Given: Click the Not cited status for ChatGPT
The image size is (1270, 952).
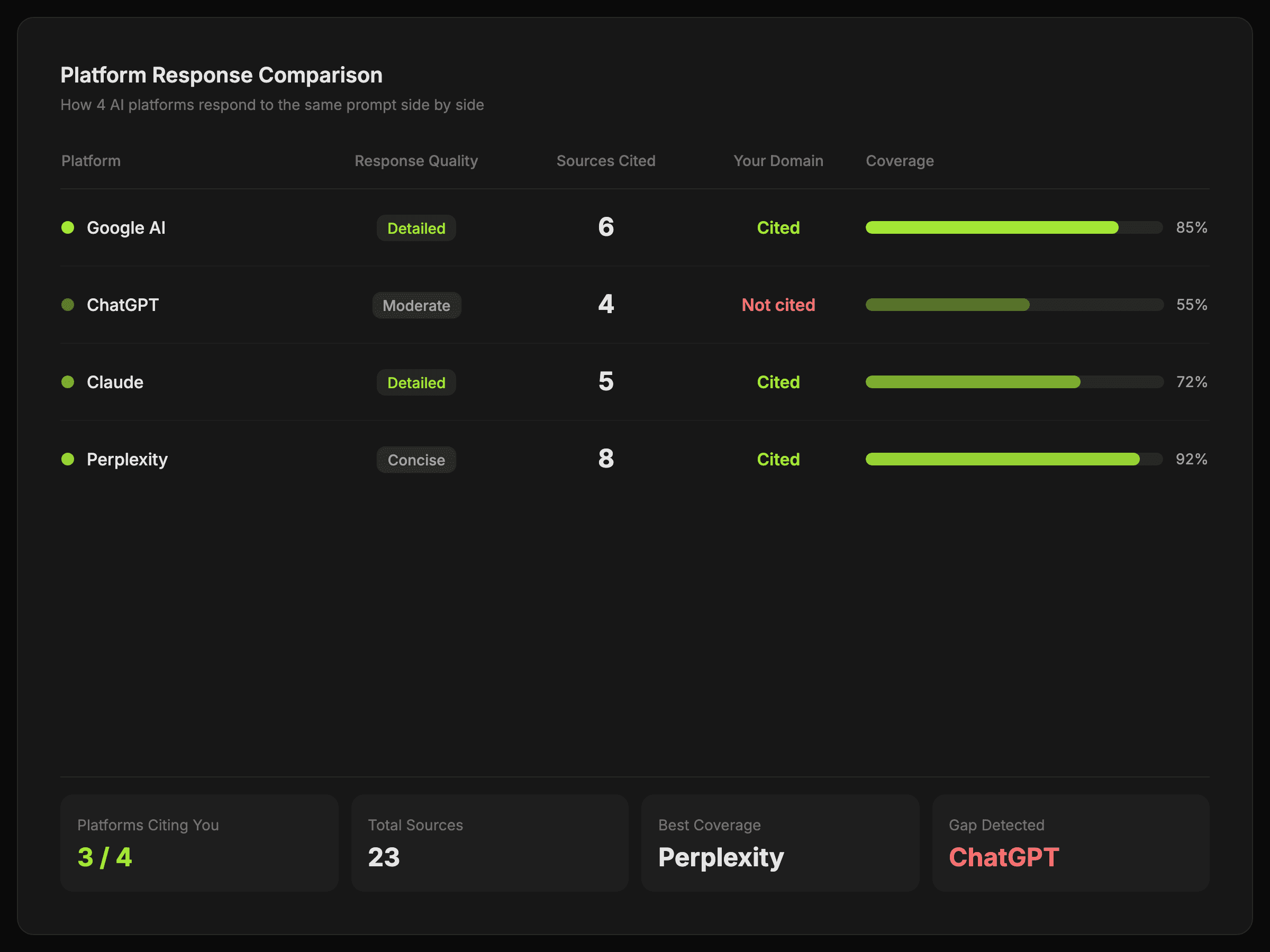Looking at the screenshot, I should pyautogui.click(x=778, y=305).
